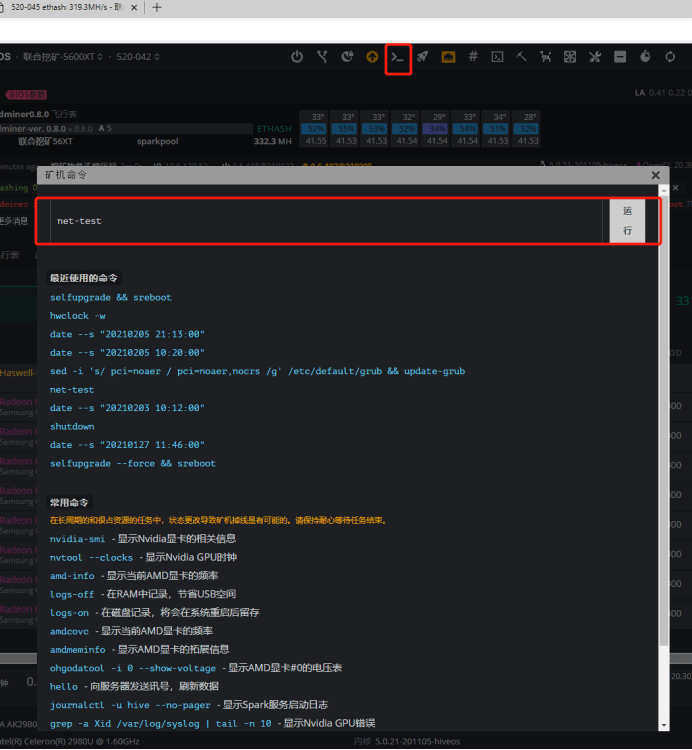Pick amd-info from common commands
Viewport: 692px width, 750px height.
[x=72, y=576]
